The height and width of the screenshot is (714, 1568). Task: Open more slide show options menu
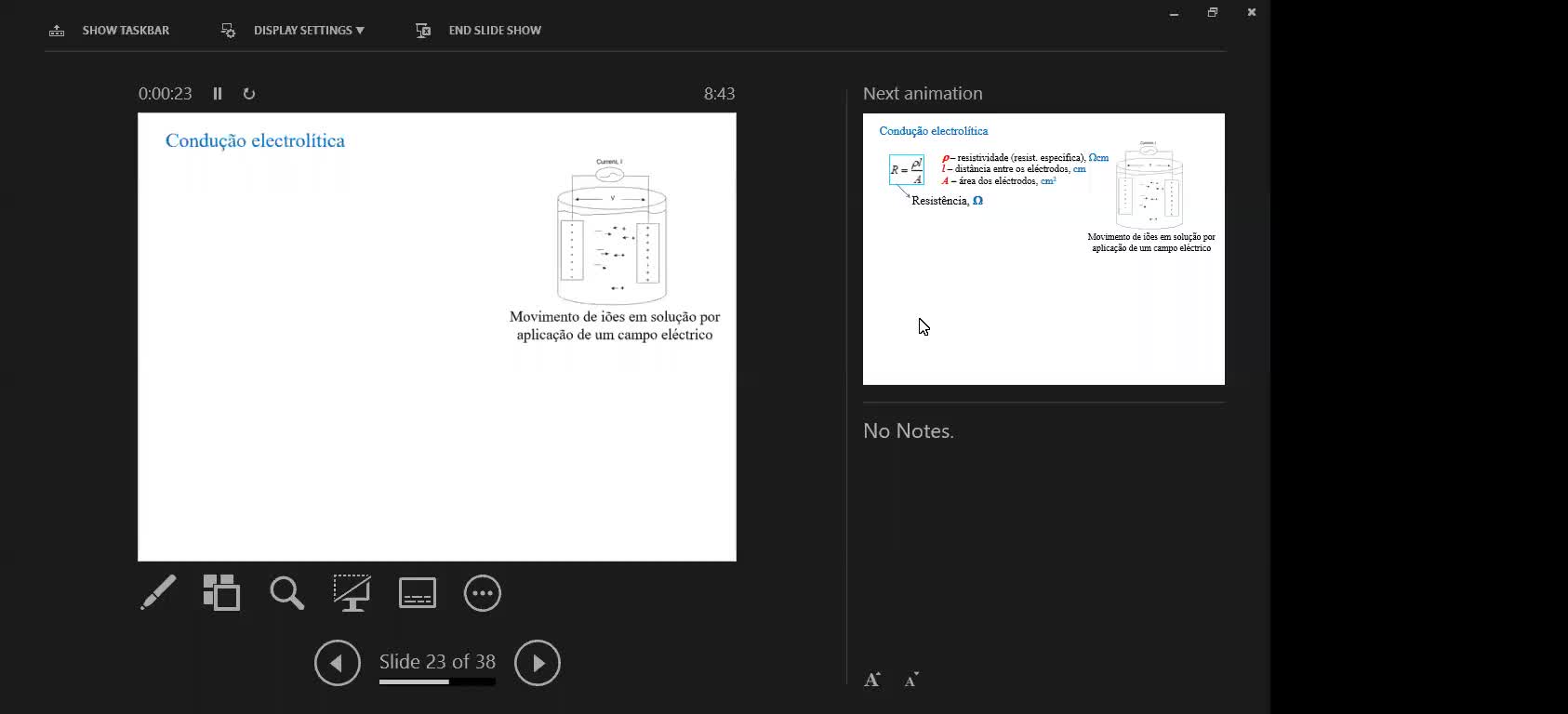482,593
